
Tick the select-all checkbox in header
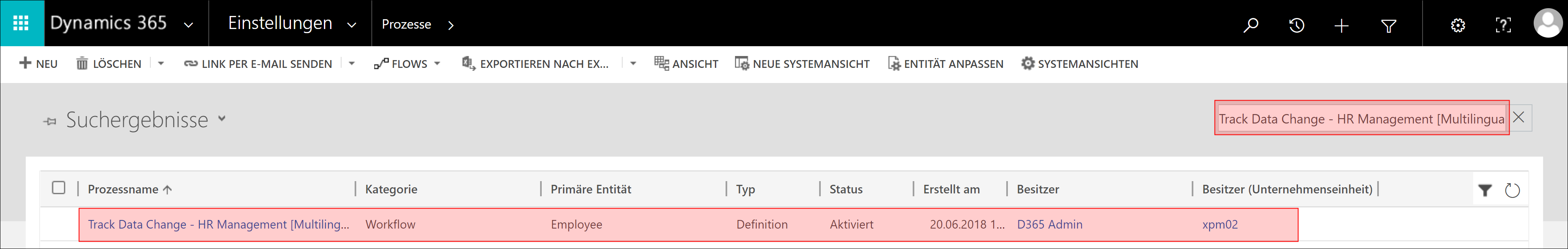point(58,188)
